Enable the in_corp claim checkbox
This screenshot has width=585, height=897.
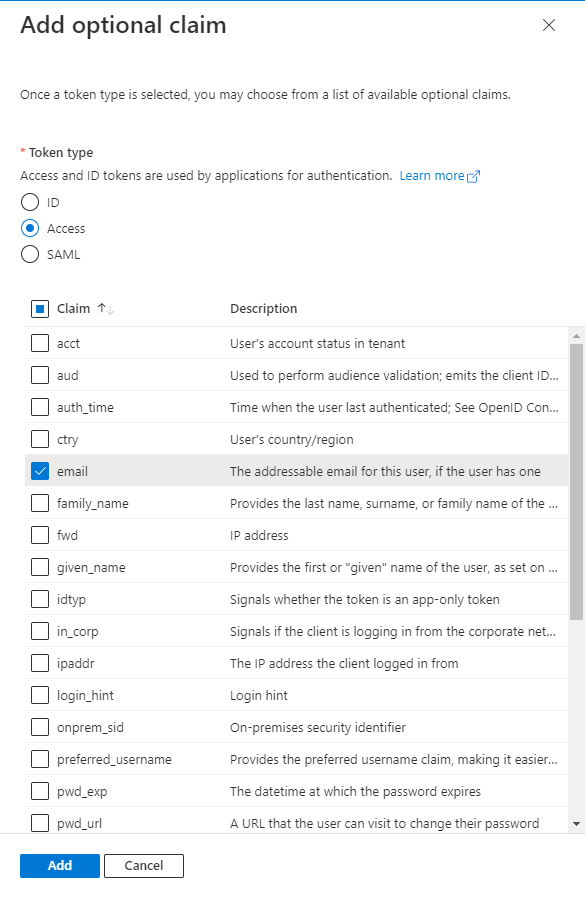coord(39,632)
